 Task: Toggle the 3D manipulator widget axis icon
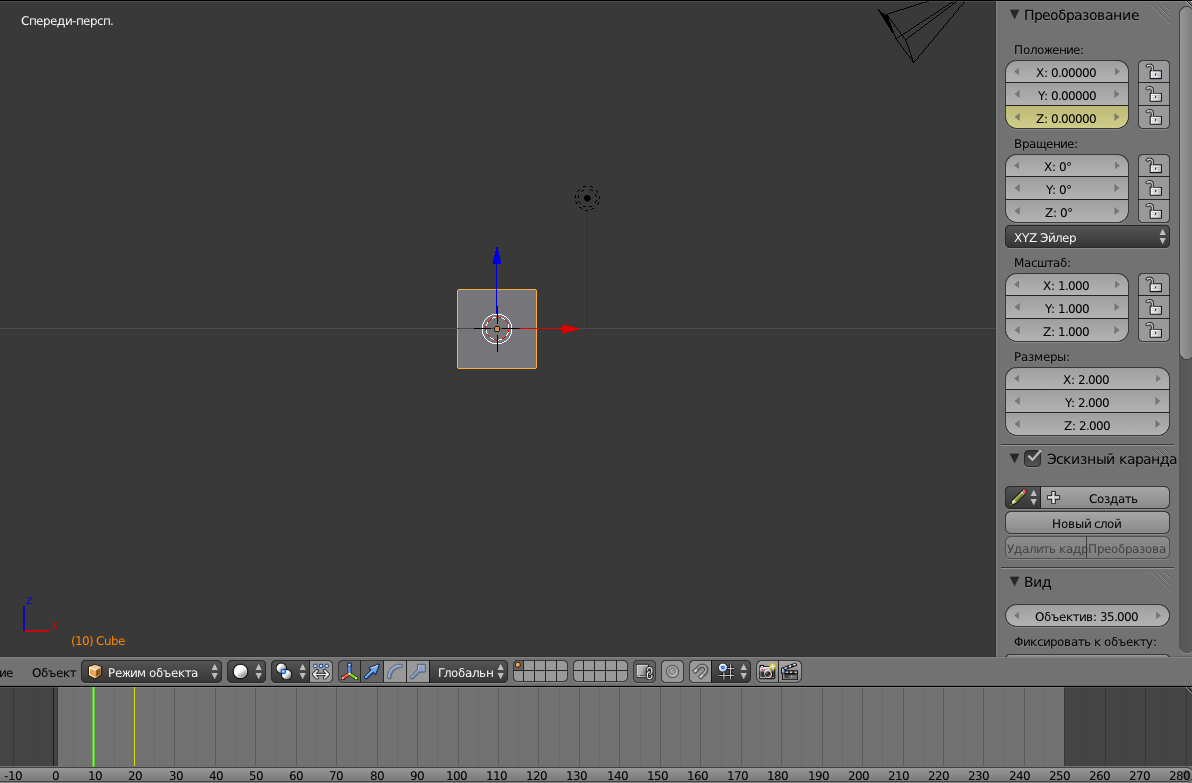coord(349,672)
